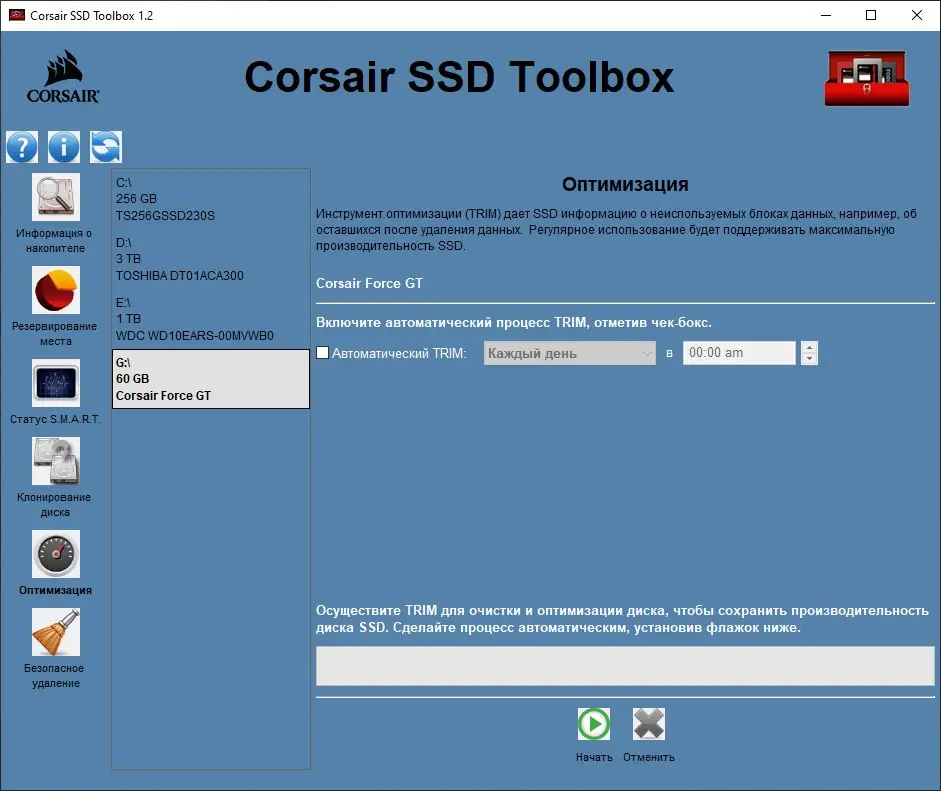Screen dimensions: 941x791
Task: Click the red Corsair toolbox logo image
Action: tap(866, 77)
